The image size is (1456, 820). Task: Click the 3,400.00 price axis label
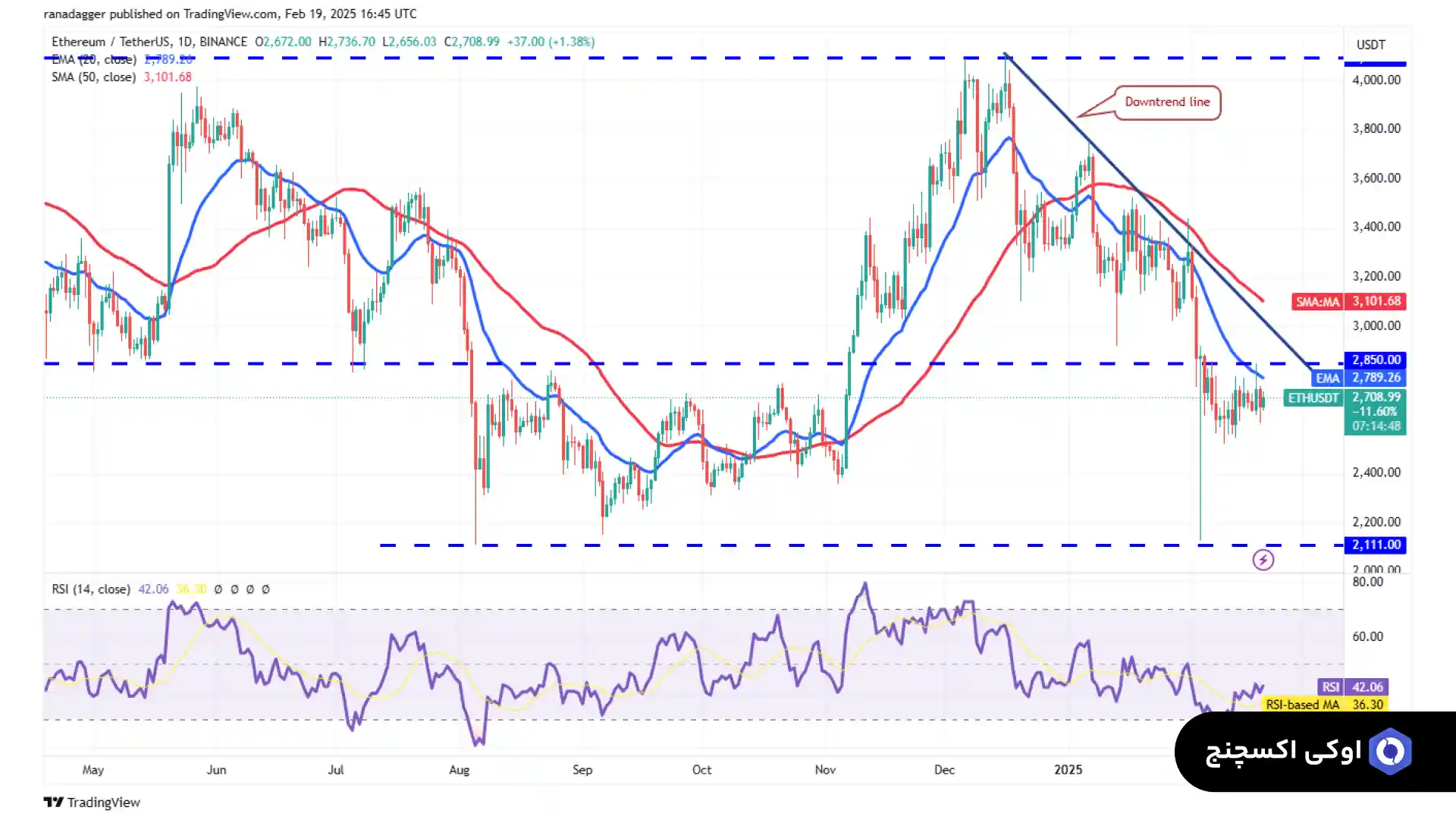tap(1376, 226)
